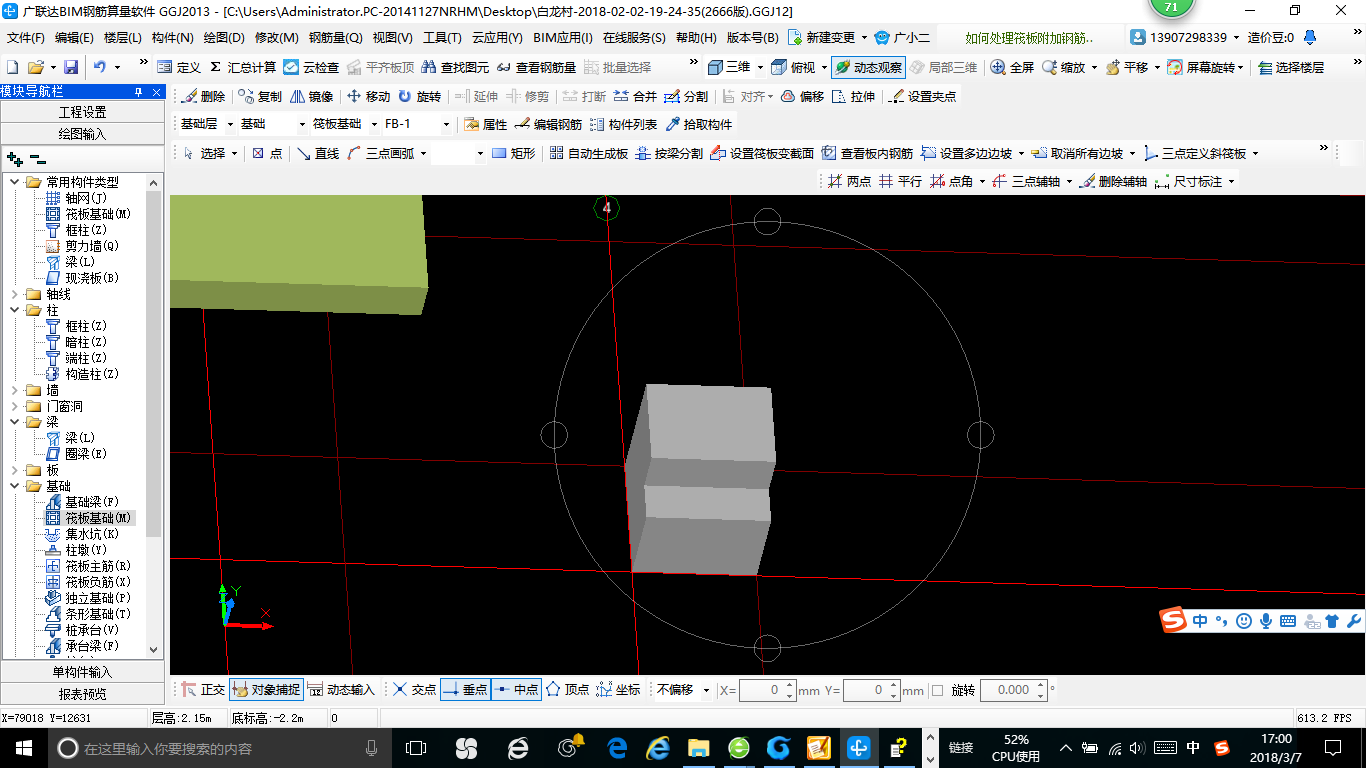Toggle 交点 intersection snap
This screenshot has width=1366, height=768.
(414, 690)
